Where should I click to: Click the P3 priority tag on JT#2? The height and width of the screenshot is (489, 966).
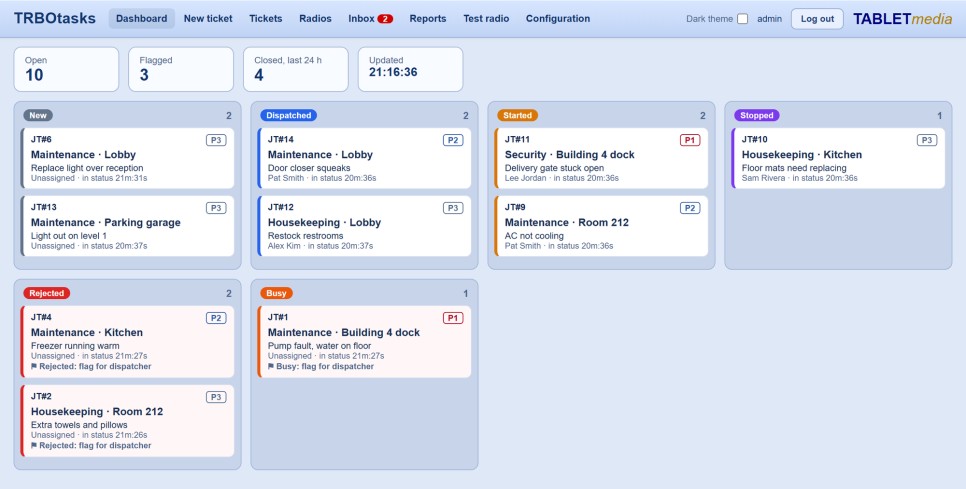[x=216, y=397]
